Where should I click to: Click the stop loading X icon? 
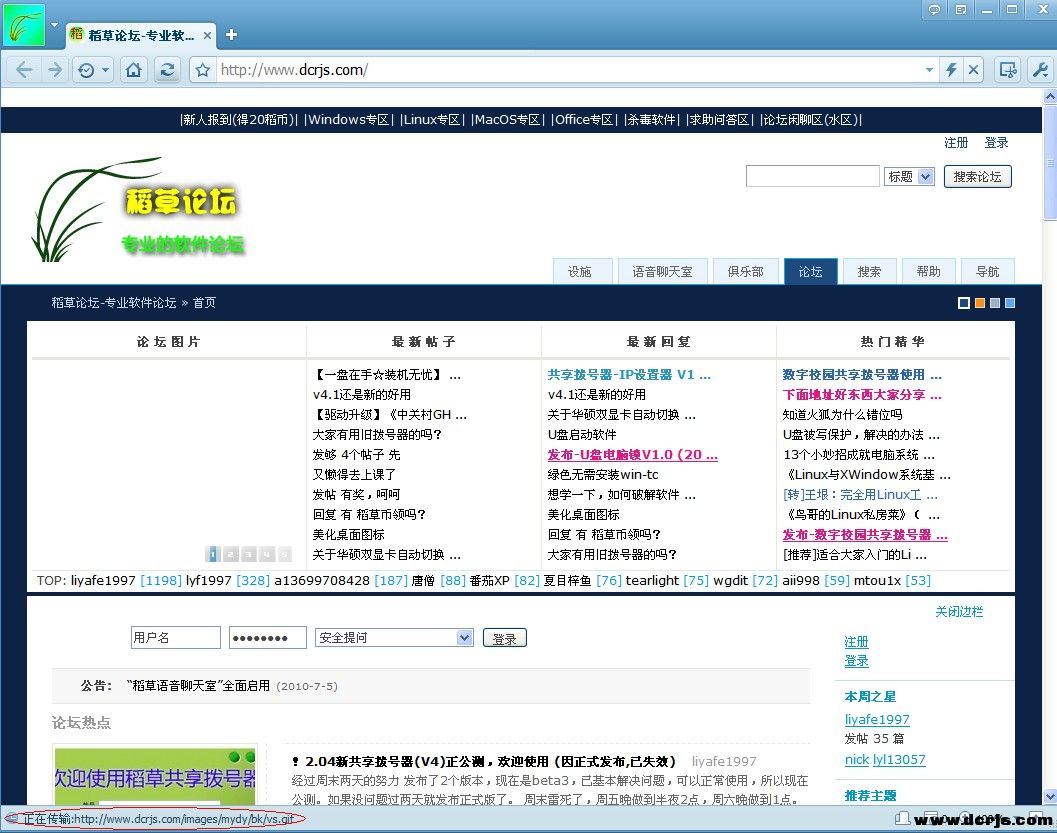point(973,70)
